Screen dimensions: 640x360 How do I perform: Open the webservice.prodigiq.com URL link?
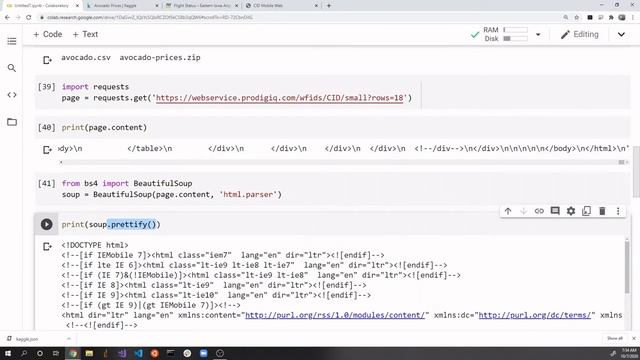(x=280, y=98)
